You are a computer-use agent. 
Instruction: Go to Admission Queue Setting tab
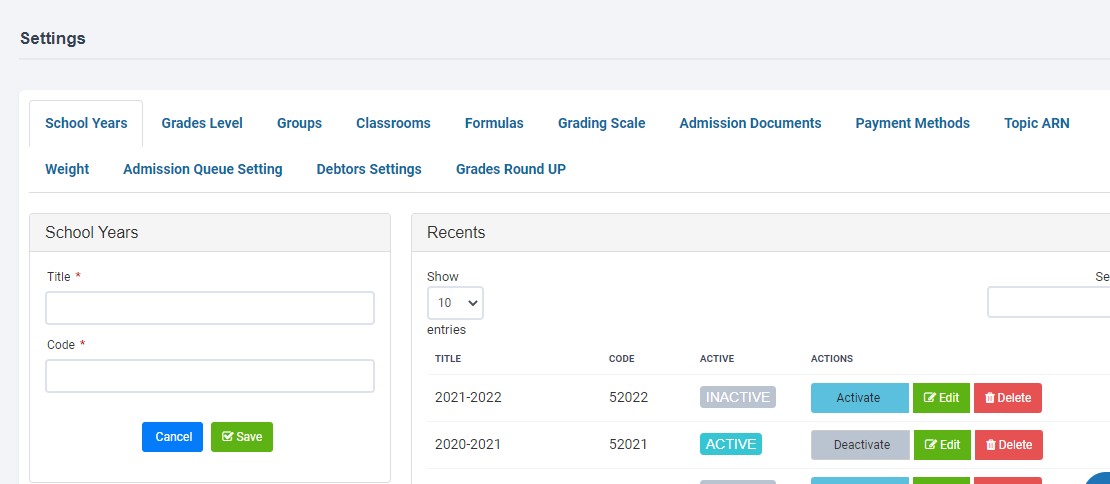(202, 169)
